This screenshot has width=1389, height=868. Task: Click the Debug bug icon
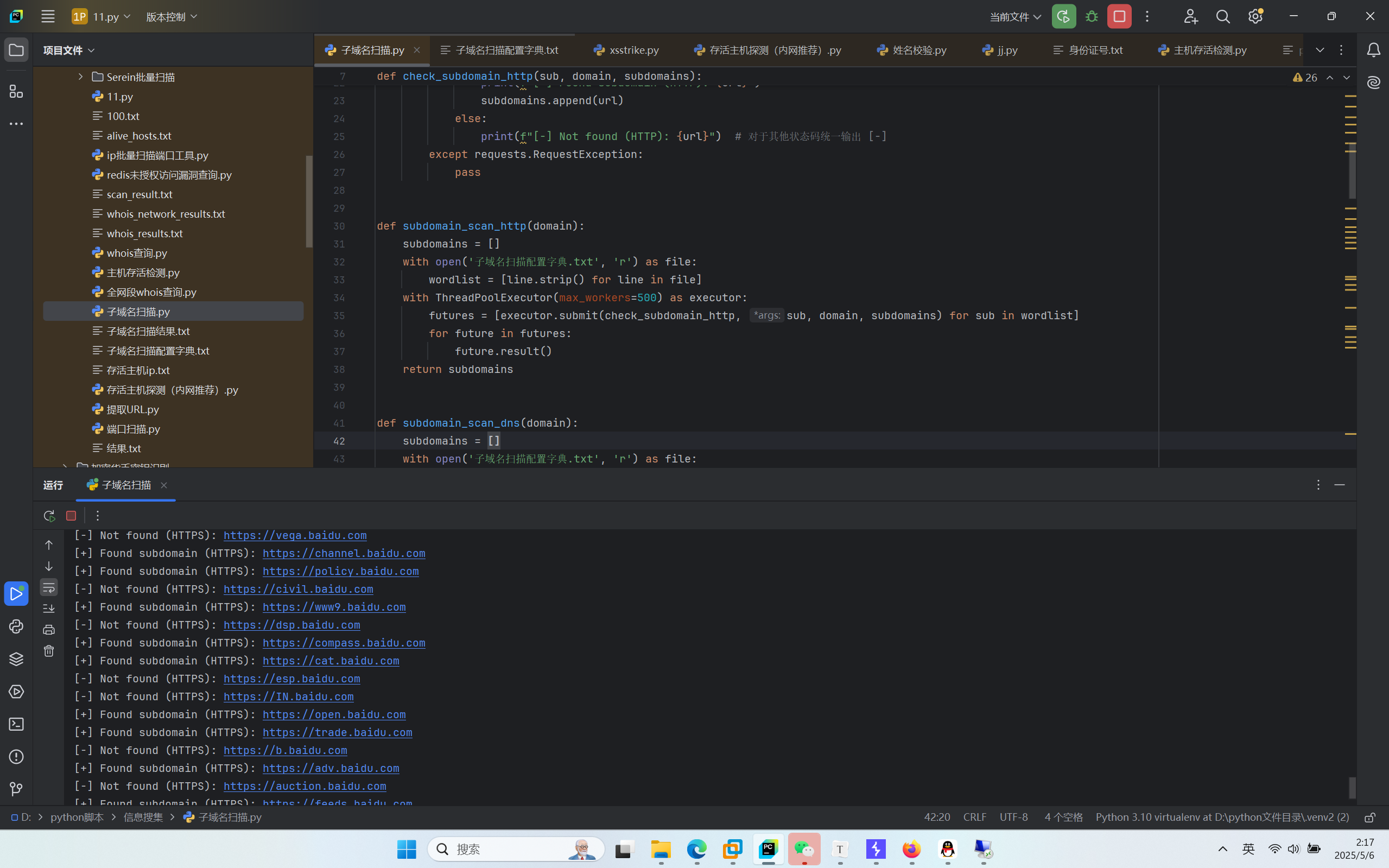1092,17
